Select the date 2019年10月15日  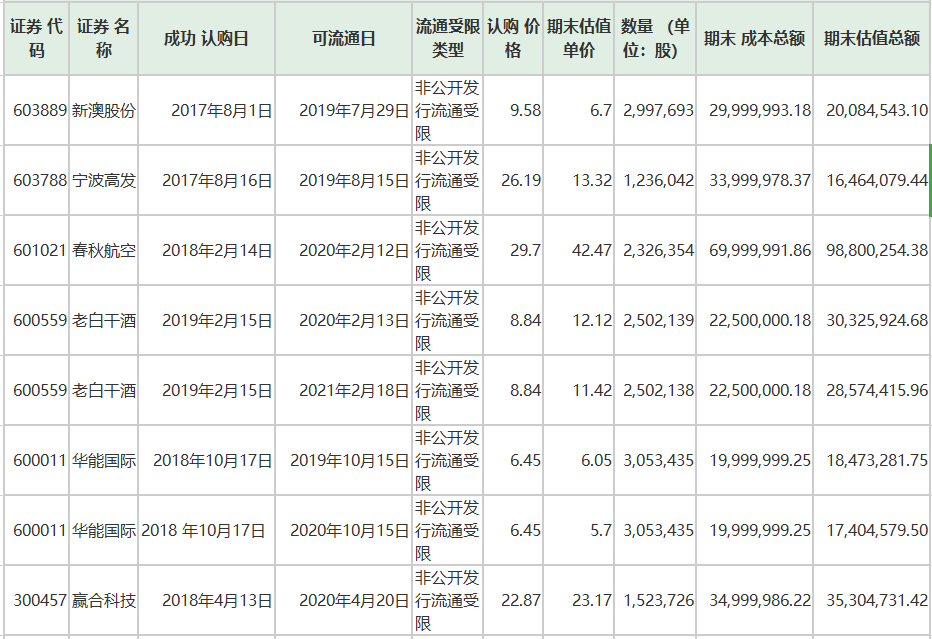350,461
